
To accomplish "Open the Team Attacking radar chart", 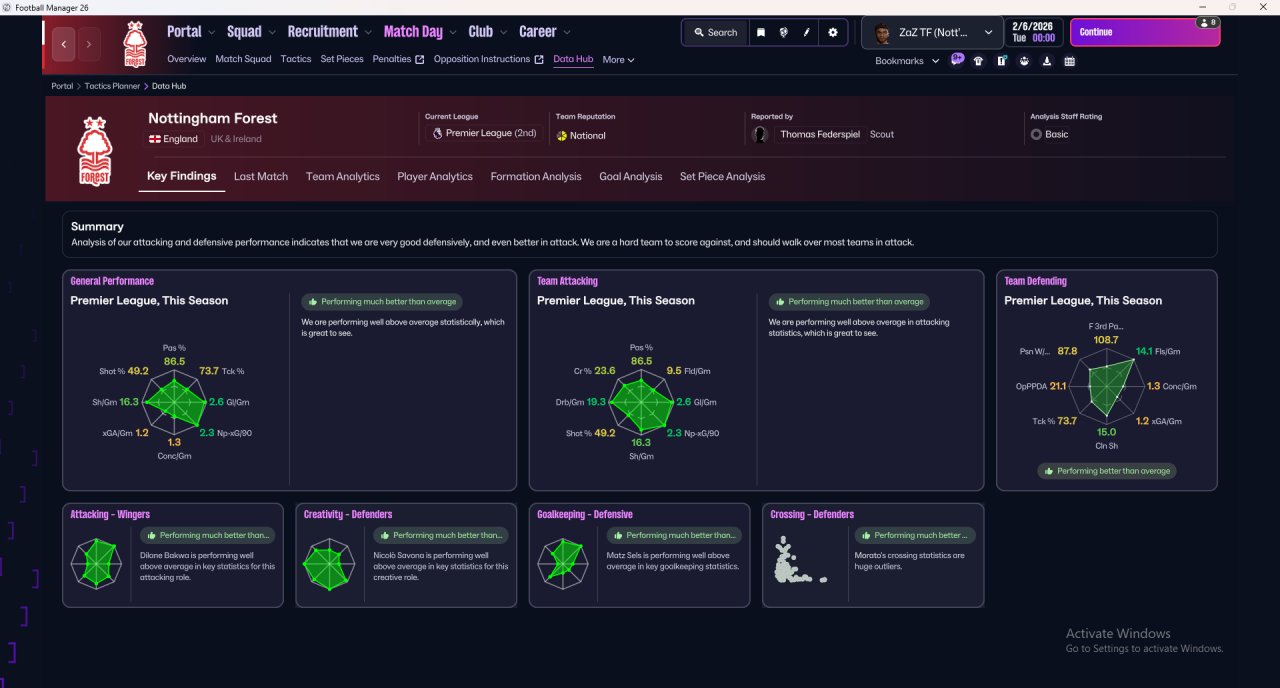I will pos(641,400).
